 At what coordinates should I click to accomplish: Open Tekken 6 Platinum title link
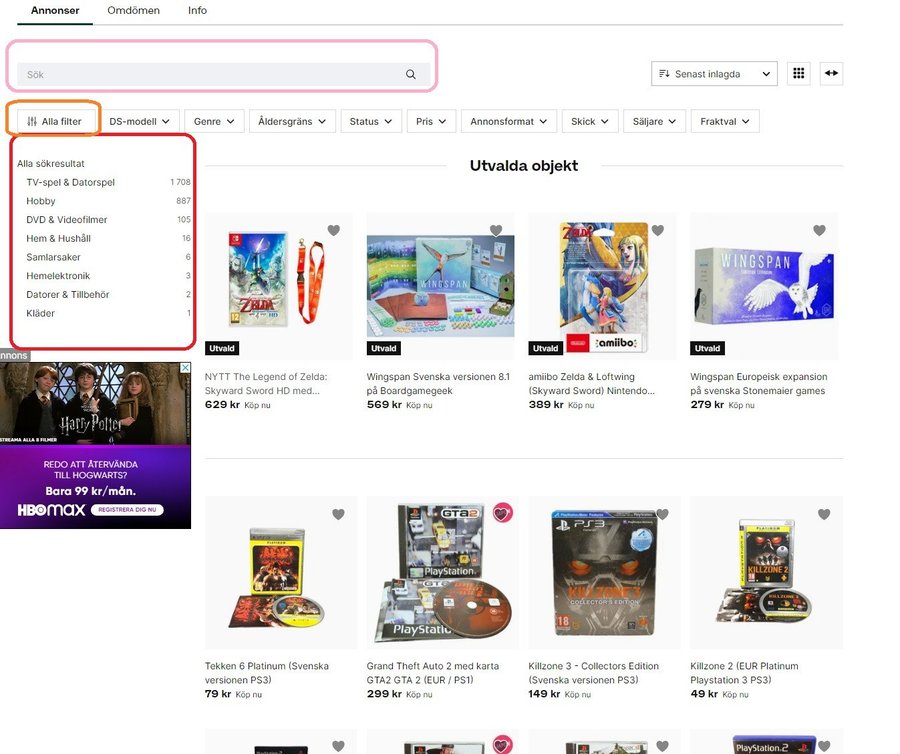tap(267, 673)
